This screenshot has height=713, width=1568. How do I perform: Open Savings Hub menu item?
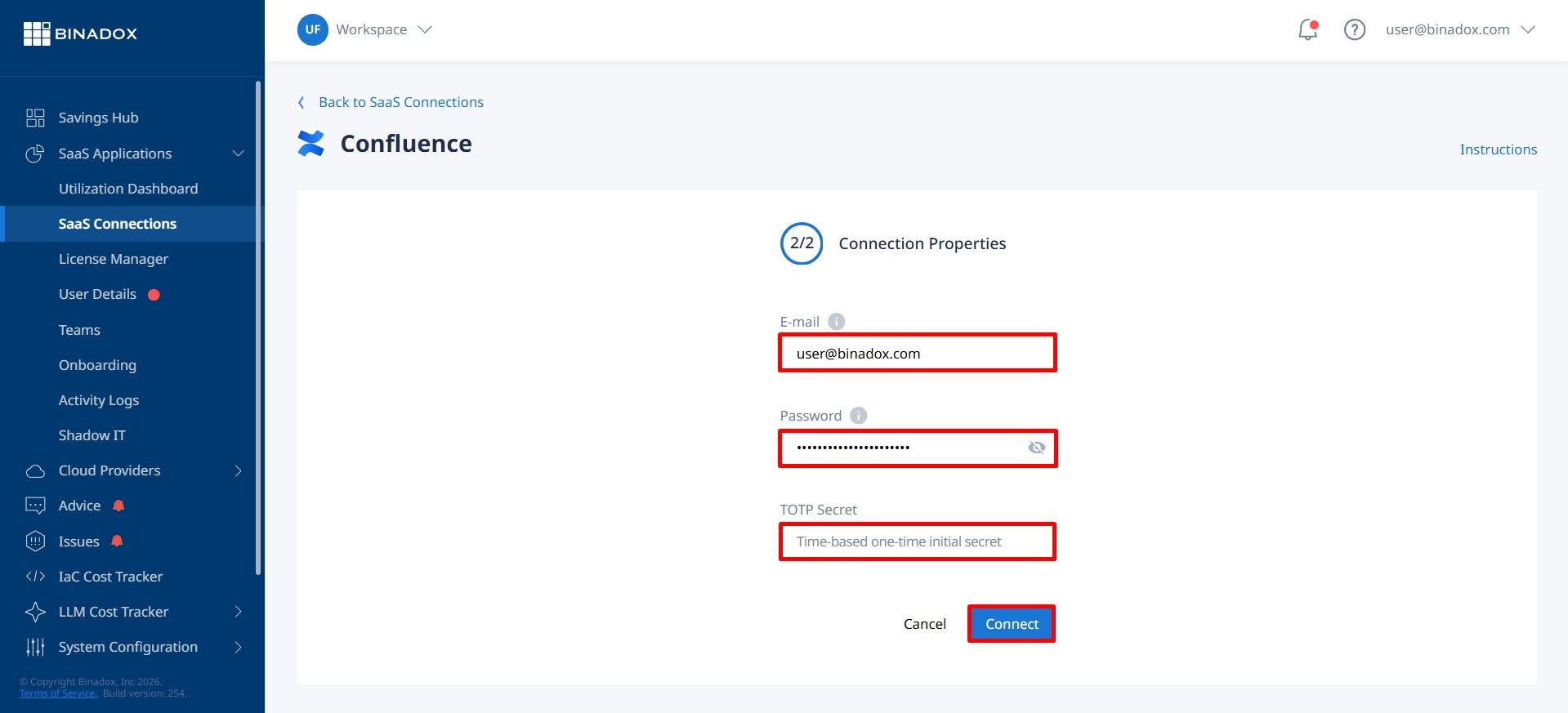click(98, 118)
